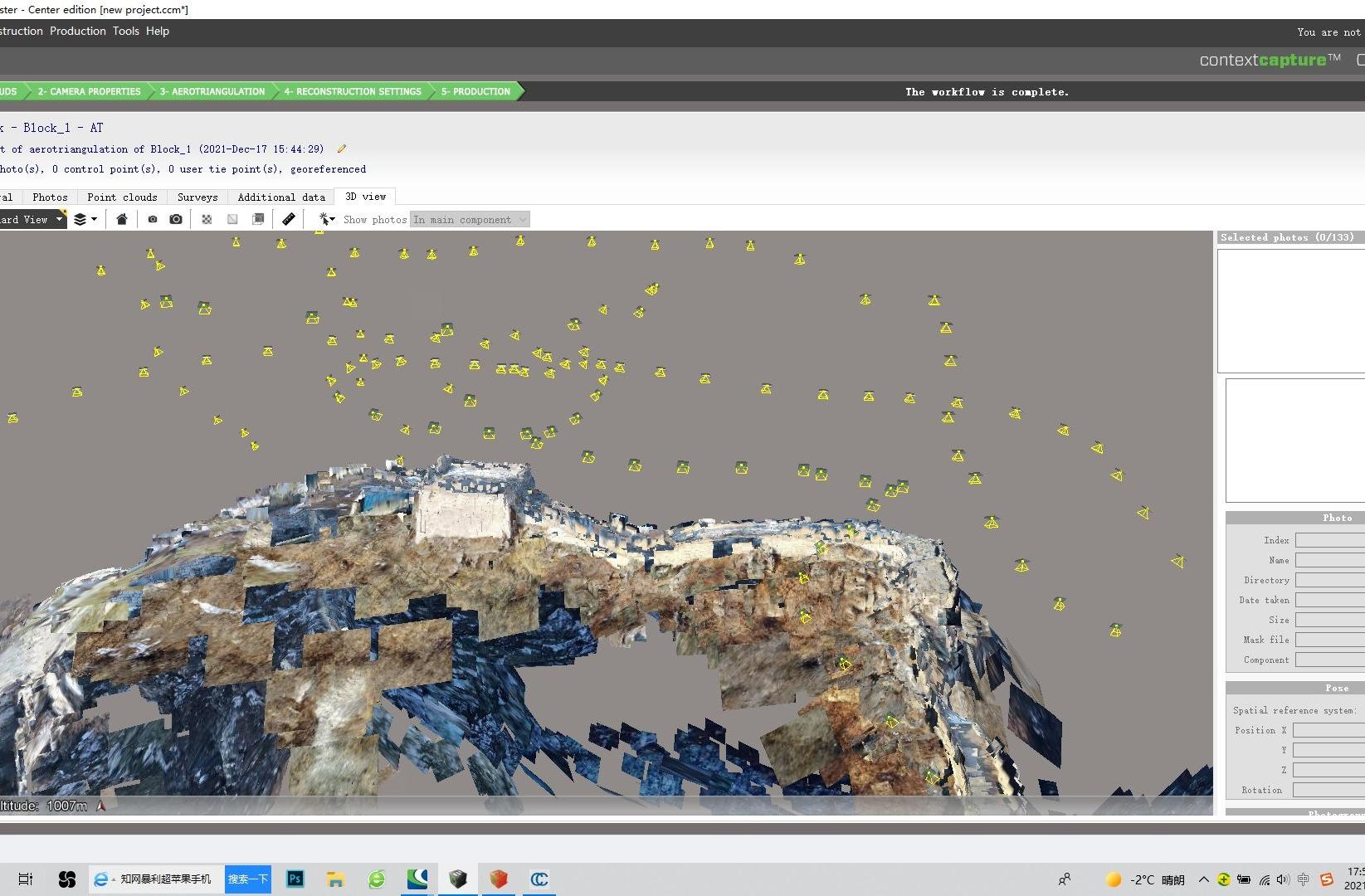The height and width of the screenshot is (896, 1365).
Task: Switch to the Point clouds tab
Action: [x=122, y=197]
